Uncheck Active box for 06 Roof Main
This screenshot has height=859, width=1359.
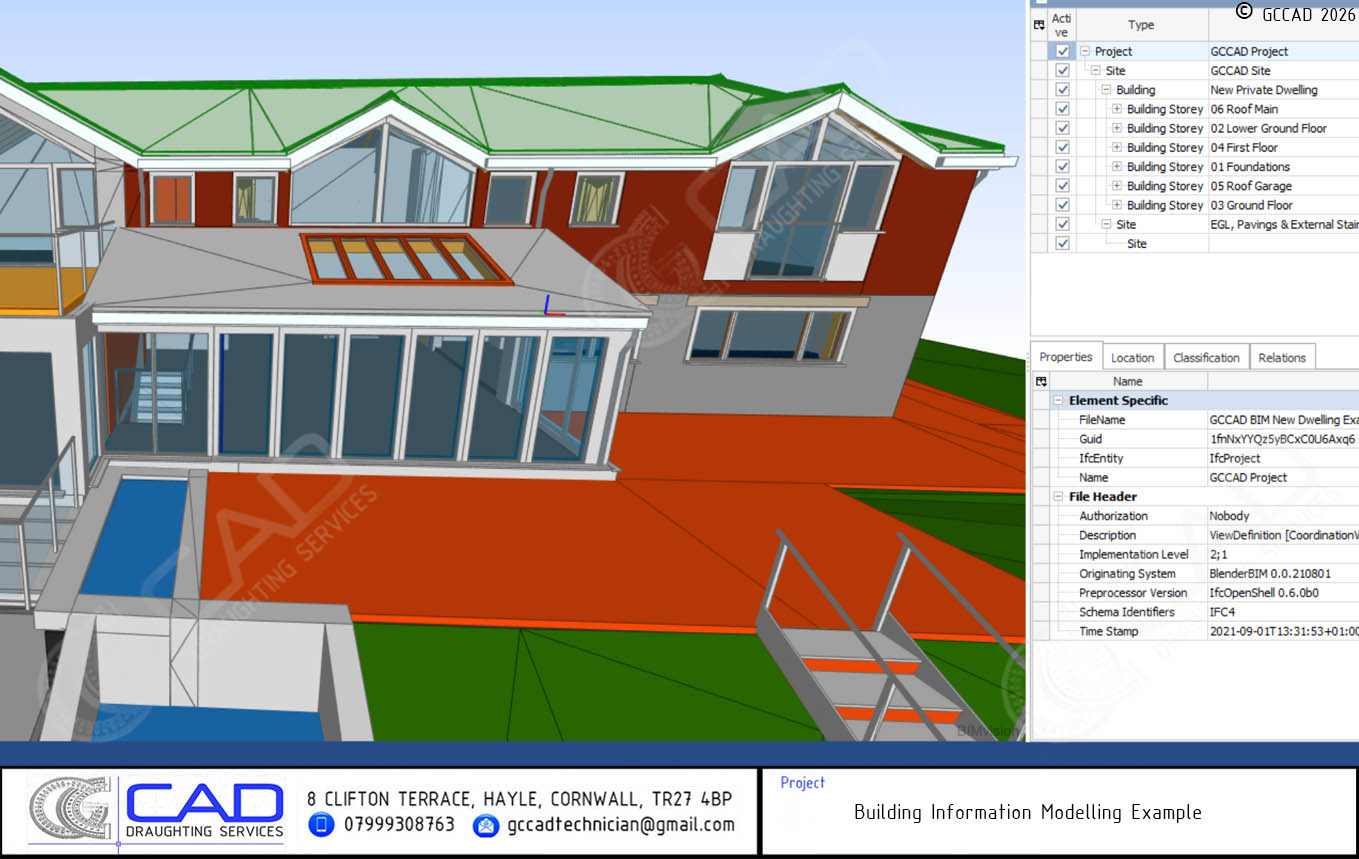tap(1062, 109)
